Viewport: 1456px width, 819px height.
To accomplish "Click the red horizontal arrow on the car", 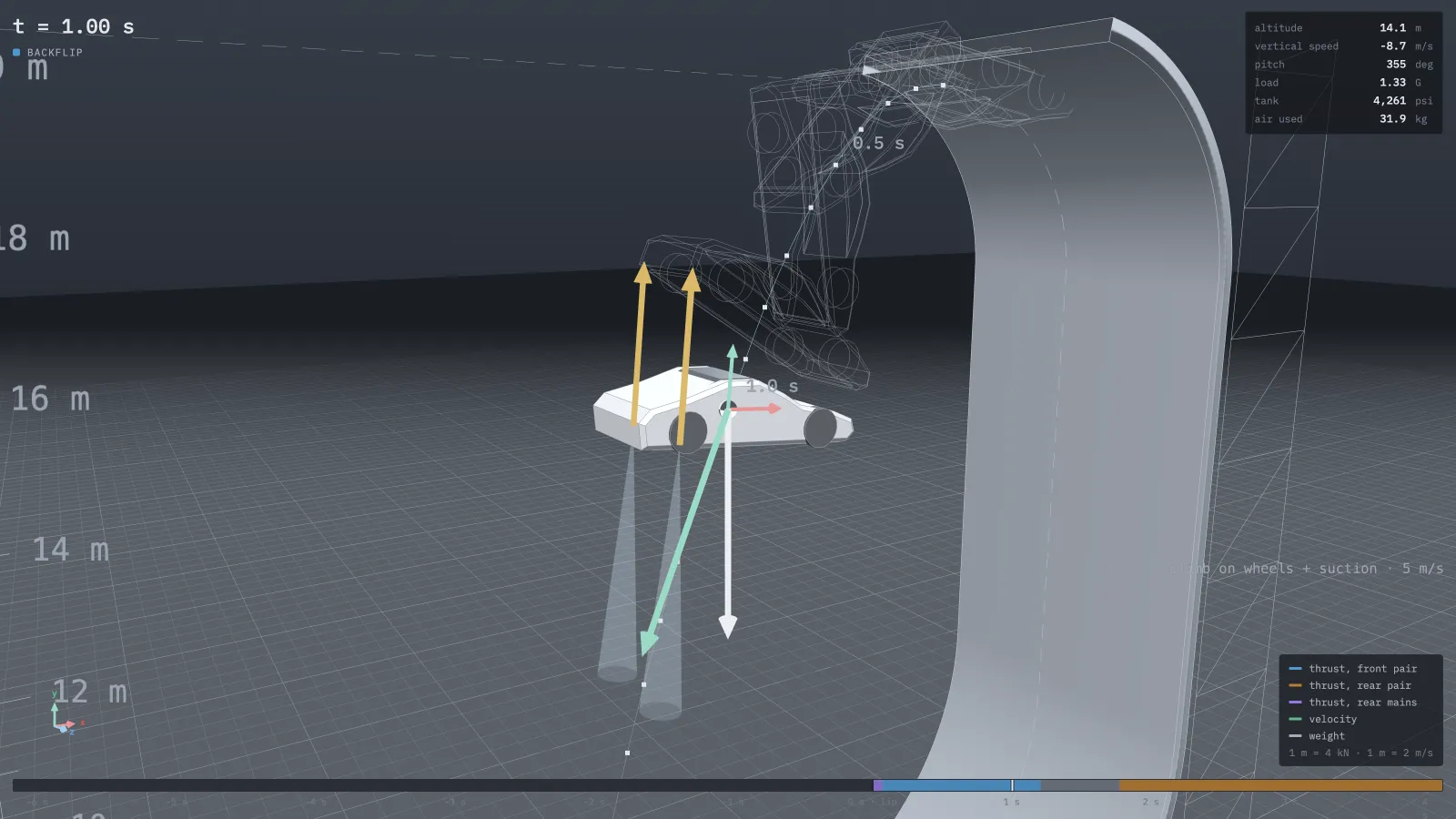I will click(x=757, y=409).
